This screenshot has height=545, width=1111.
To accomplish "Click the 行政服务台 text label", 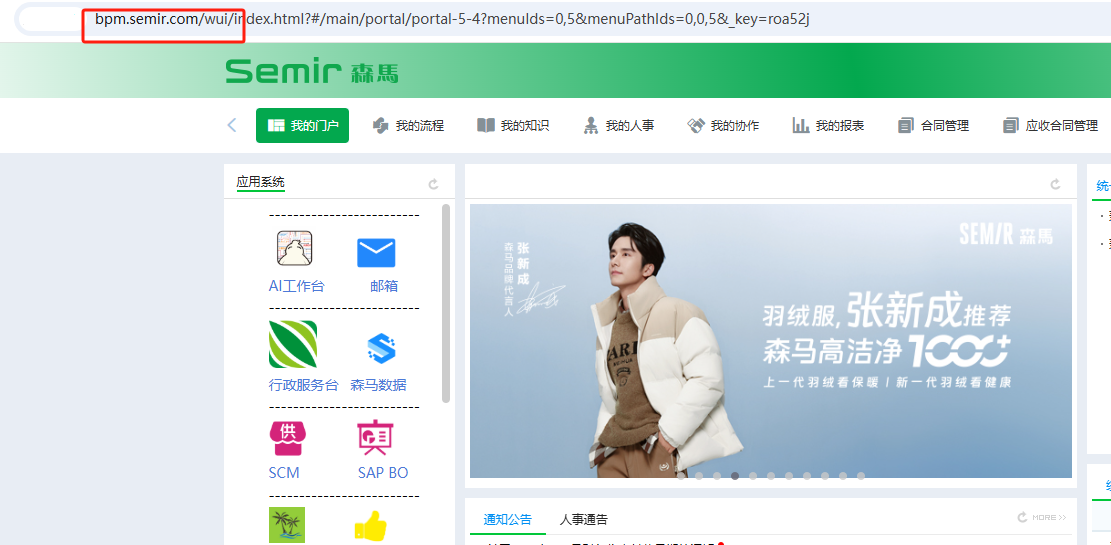I will 304,385.
